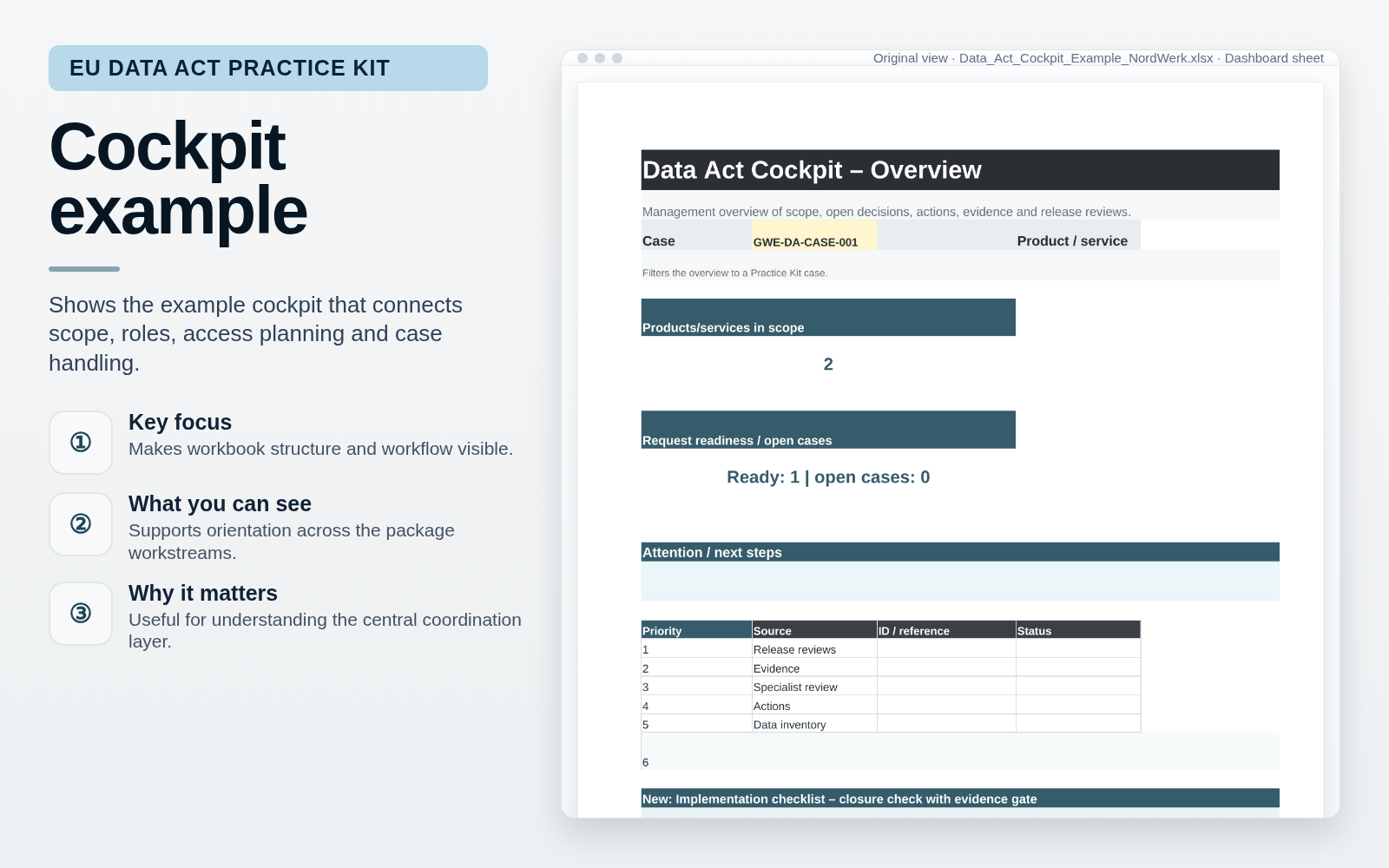Select the yellow GWE-DA-CASE-001 case cell
This screenshot has height=868, width=1389.
[x=814, y=235]
